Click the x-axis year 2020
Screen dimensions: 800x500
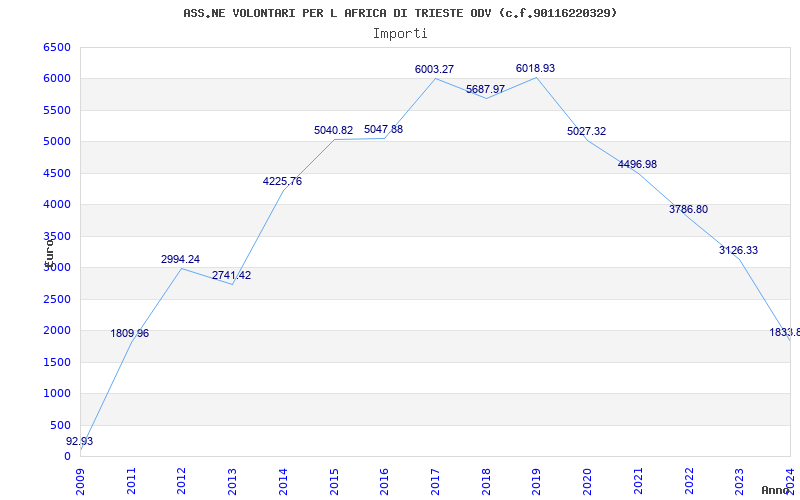coord(587,481)
